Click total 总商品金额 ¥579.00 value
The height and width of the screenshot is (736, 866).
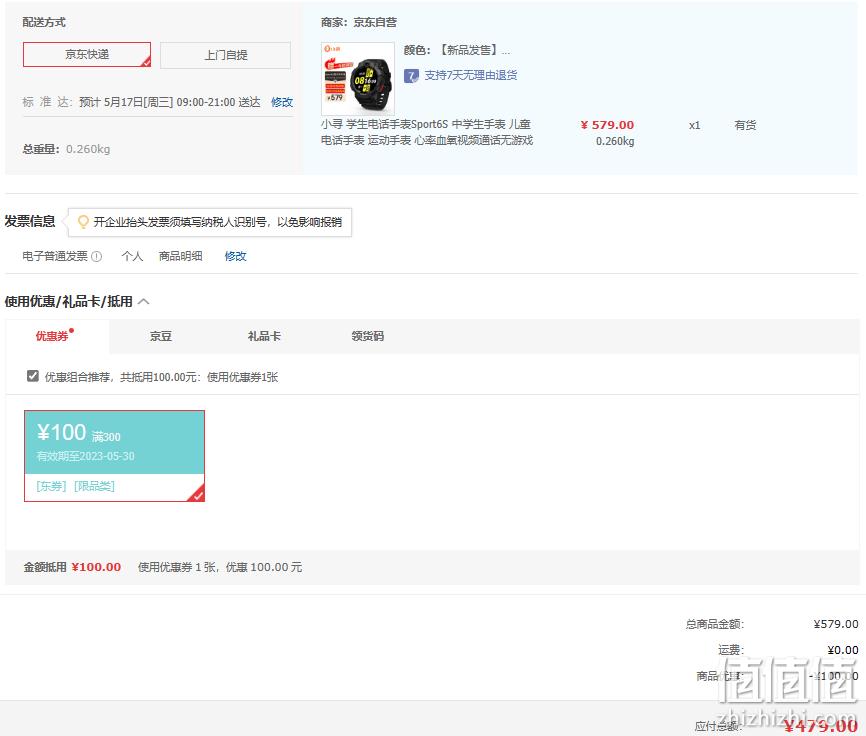(836, 624)
